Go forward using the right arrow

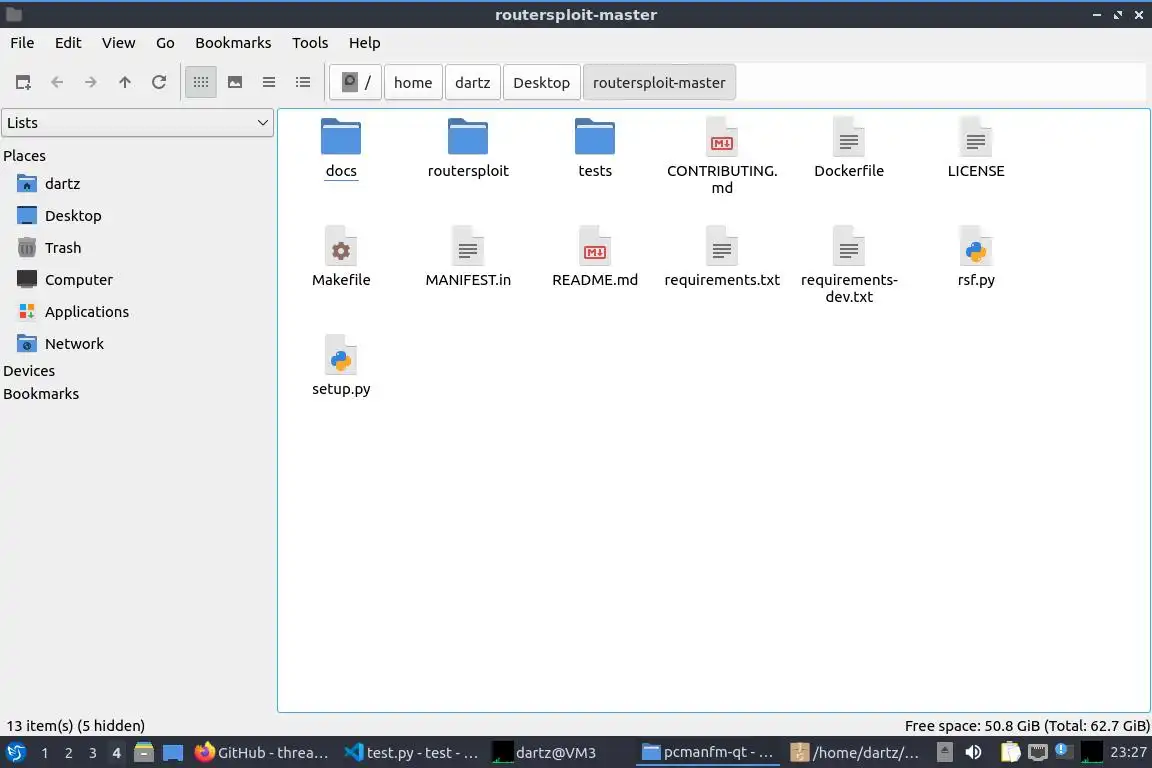click(x=90, y=82)
